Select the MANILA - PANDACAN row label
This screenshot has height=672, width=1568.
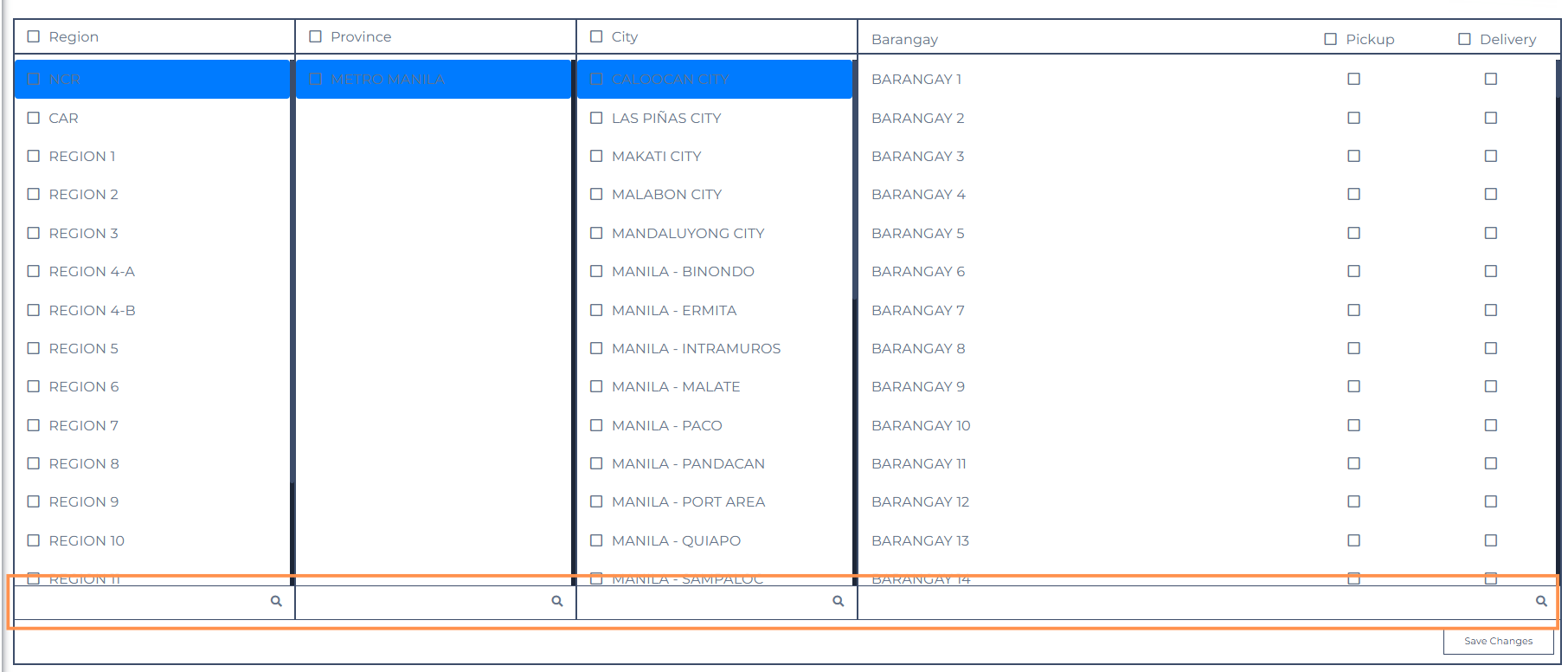[688, 463]
